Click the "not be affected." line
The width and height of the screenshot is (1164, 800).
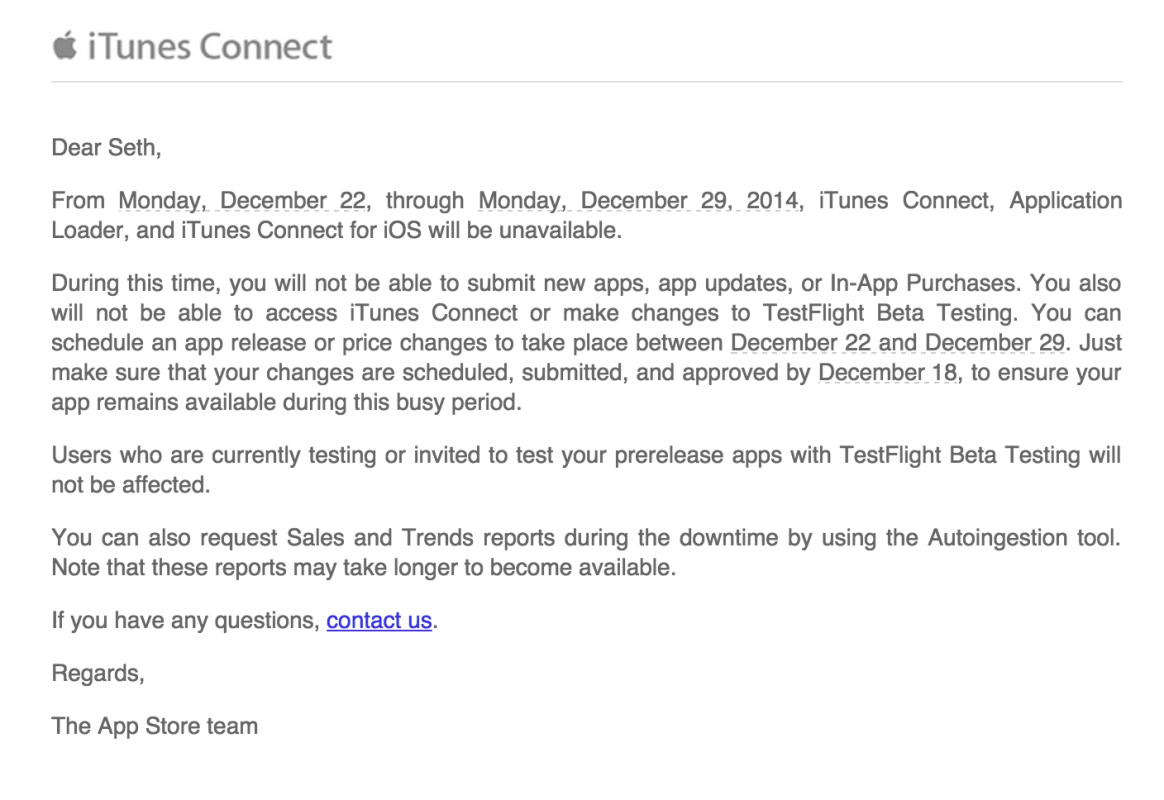click(x=130, y=485)
